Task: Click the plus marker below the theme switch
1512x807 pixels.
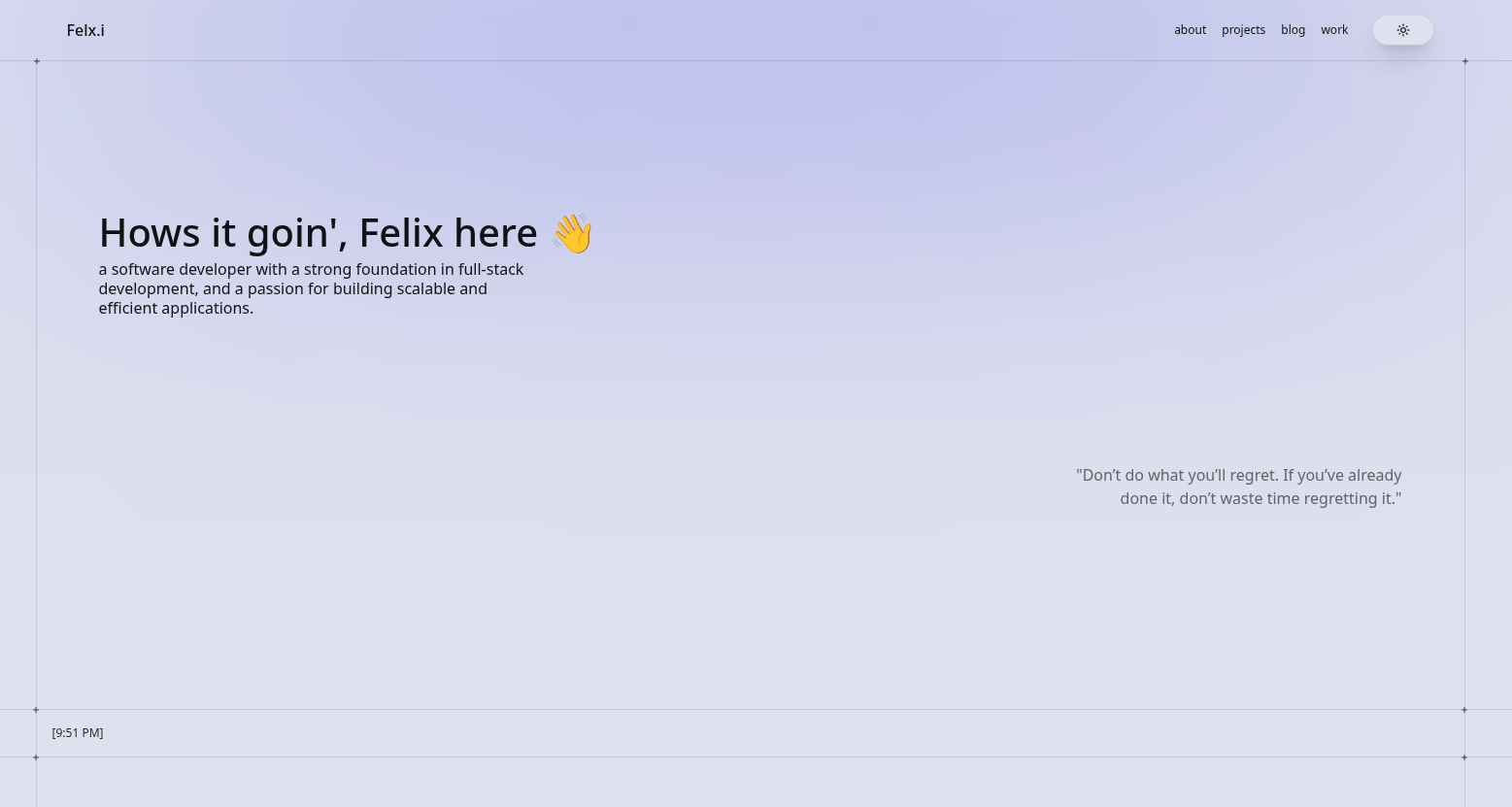Action: click(x=1465, y=61)
